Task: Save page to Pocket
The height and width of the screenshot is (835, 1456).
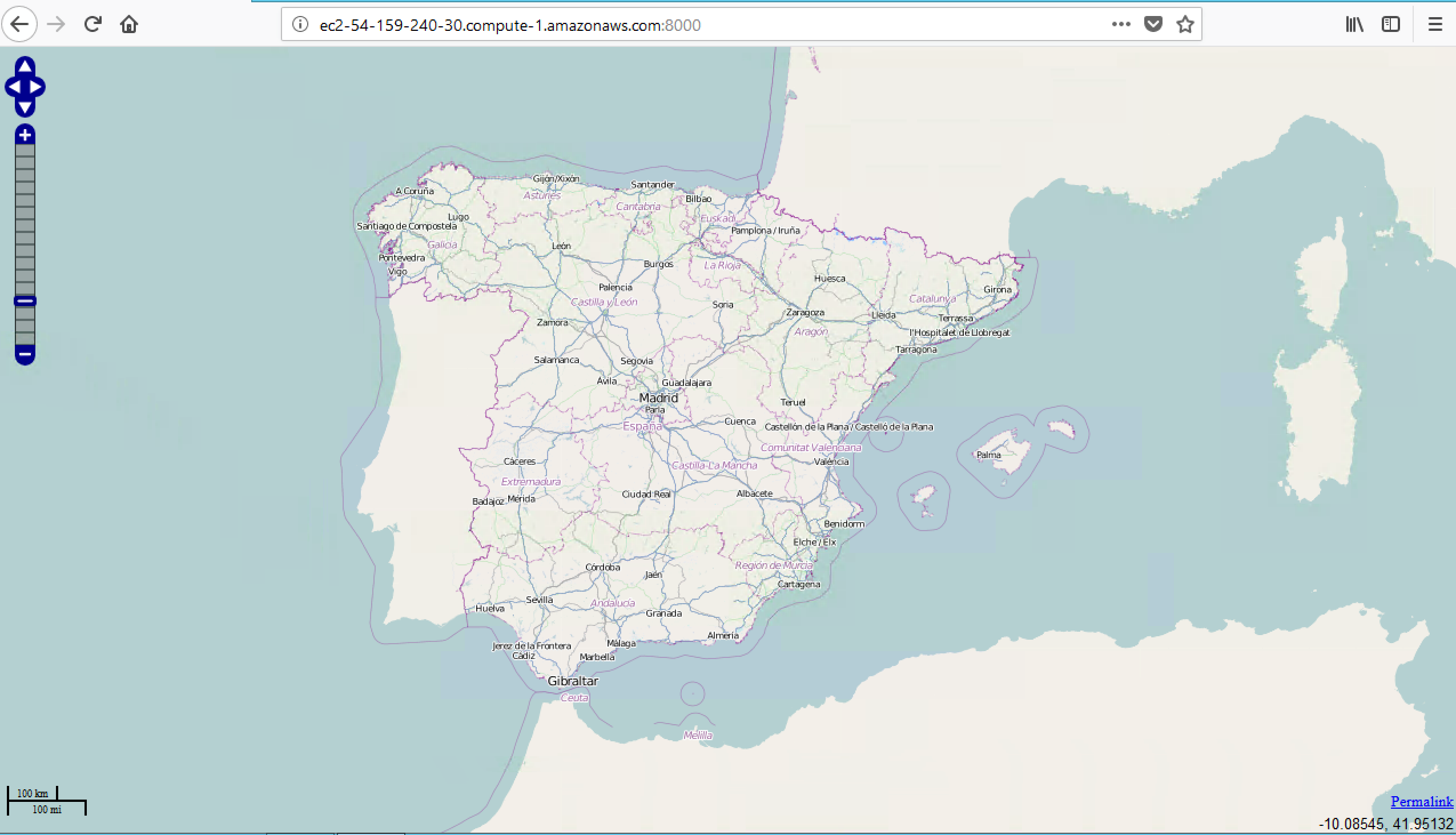Action: click(x=1153, y=25)
